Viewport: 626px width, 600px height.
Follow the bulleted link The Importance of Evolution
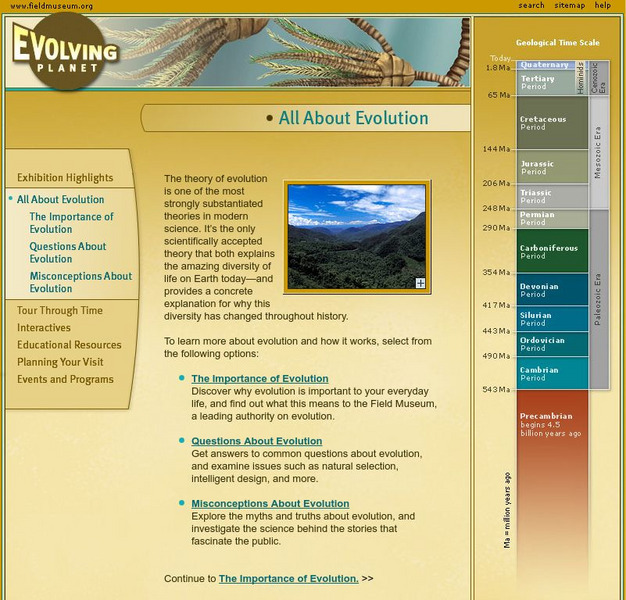coord(260,378)
